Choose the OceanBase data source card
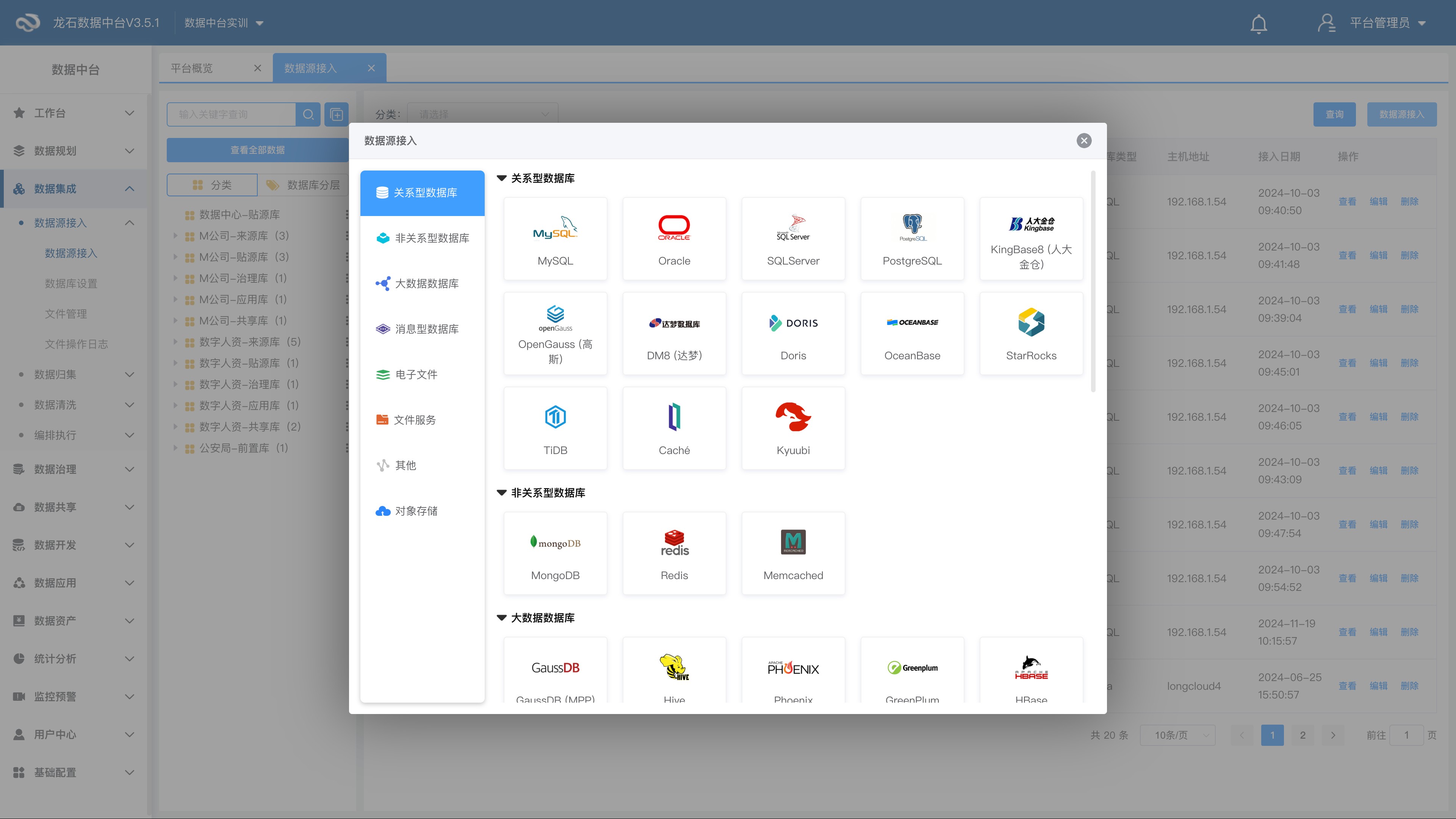 [x=912, y=334]
